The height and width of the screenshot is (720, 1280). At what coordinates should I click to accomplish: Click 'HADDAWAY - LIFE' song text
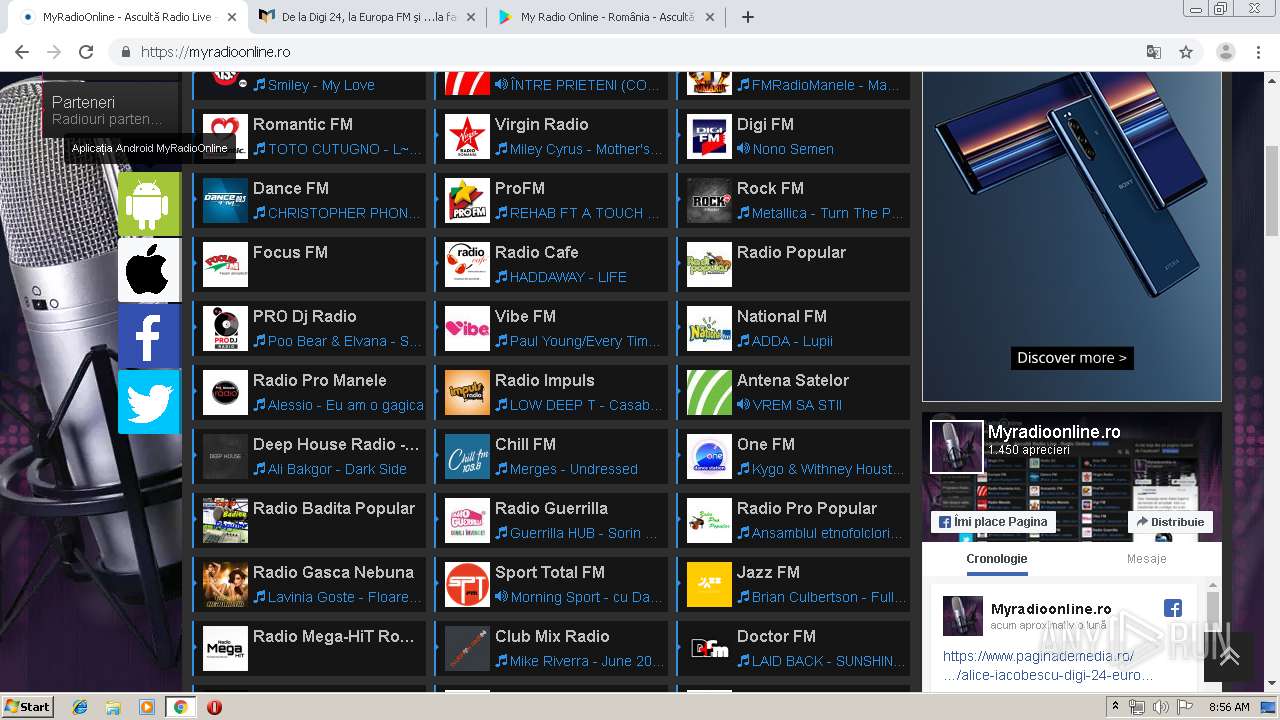(x=568, y=277)
